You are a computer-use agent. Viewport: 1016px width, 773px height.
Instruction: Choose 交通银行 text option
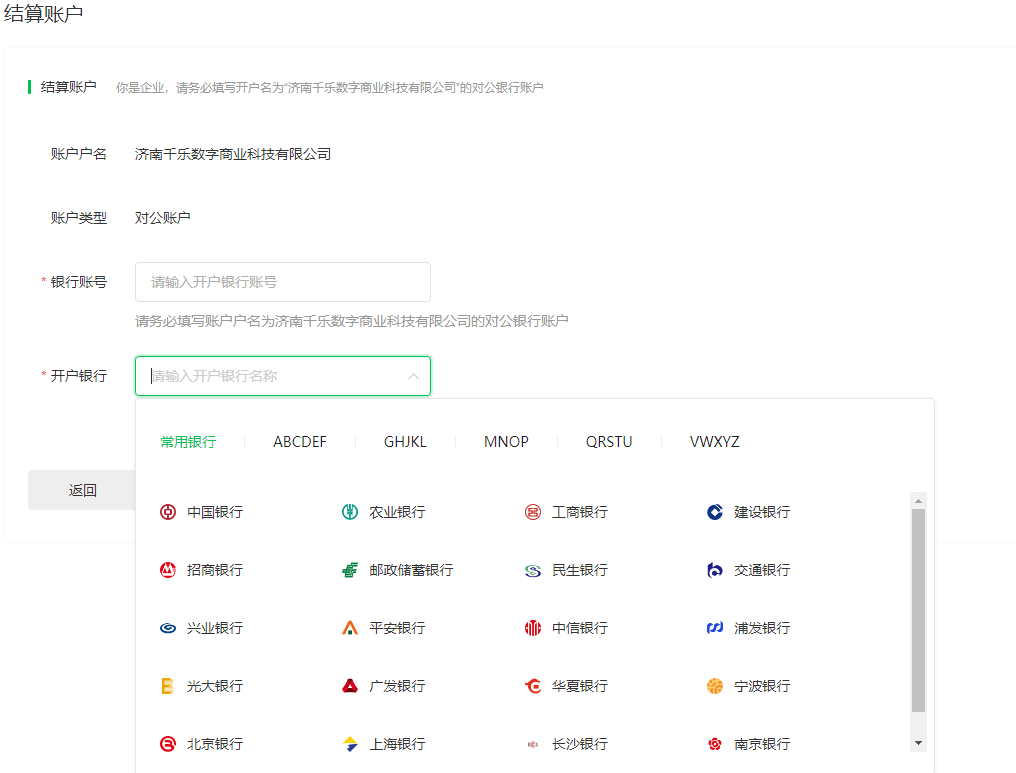pyautogui.click(x=762, y=570)
